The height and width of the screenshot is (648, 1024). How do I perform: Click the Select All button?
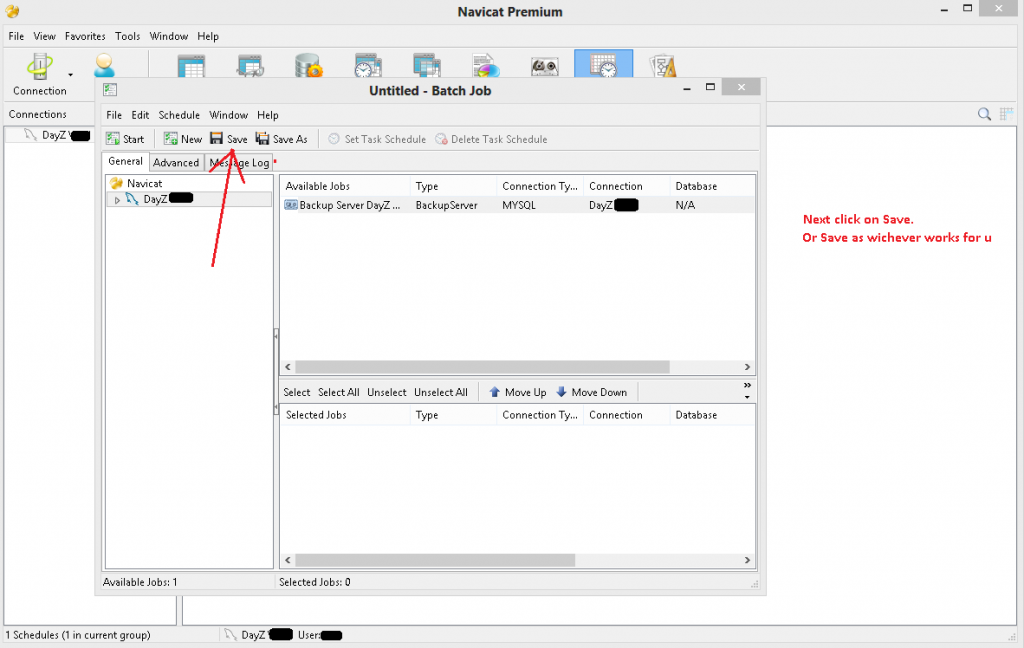(x=338, y=392)
